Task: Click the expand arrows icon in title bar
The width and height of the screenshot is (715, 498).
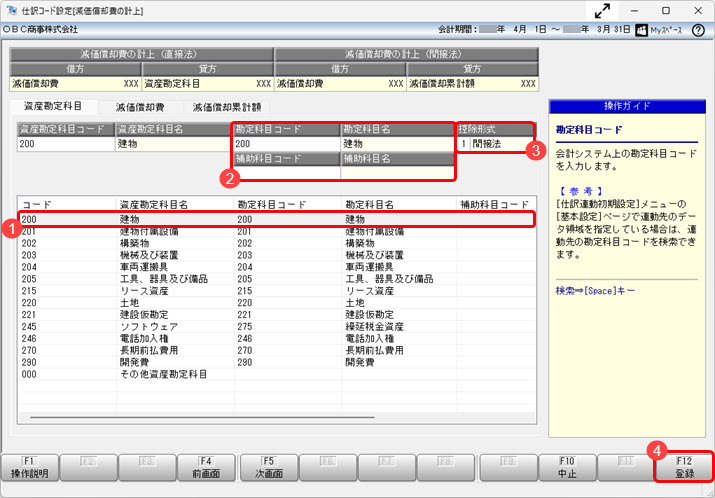Action: (x=603, y=10)
